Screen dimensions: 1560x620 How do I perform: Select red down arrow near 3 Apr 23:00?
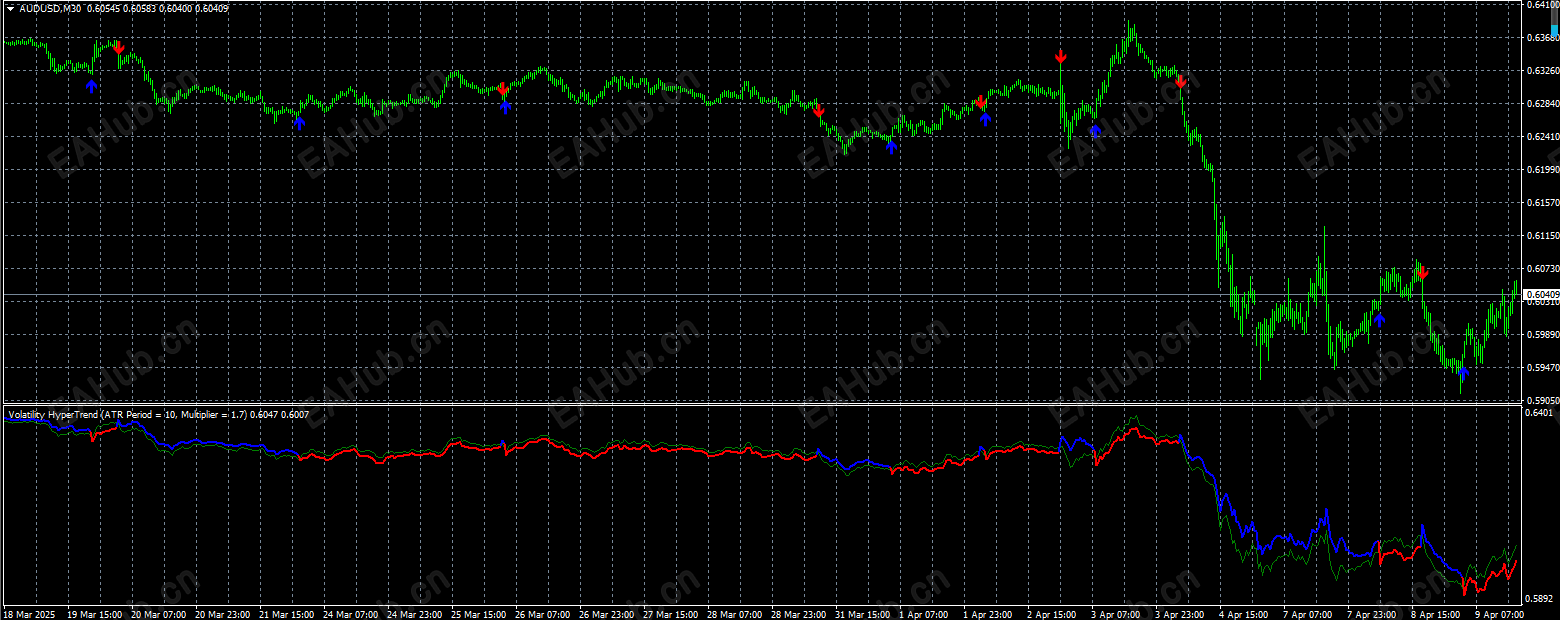click(x=1181, y=81)
